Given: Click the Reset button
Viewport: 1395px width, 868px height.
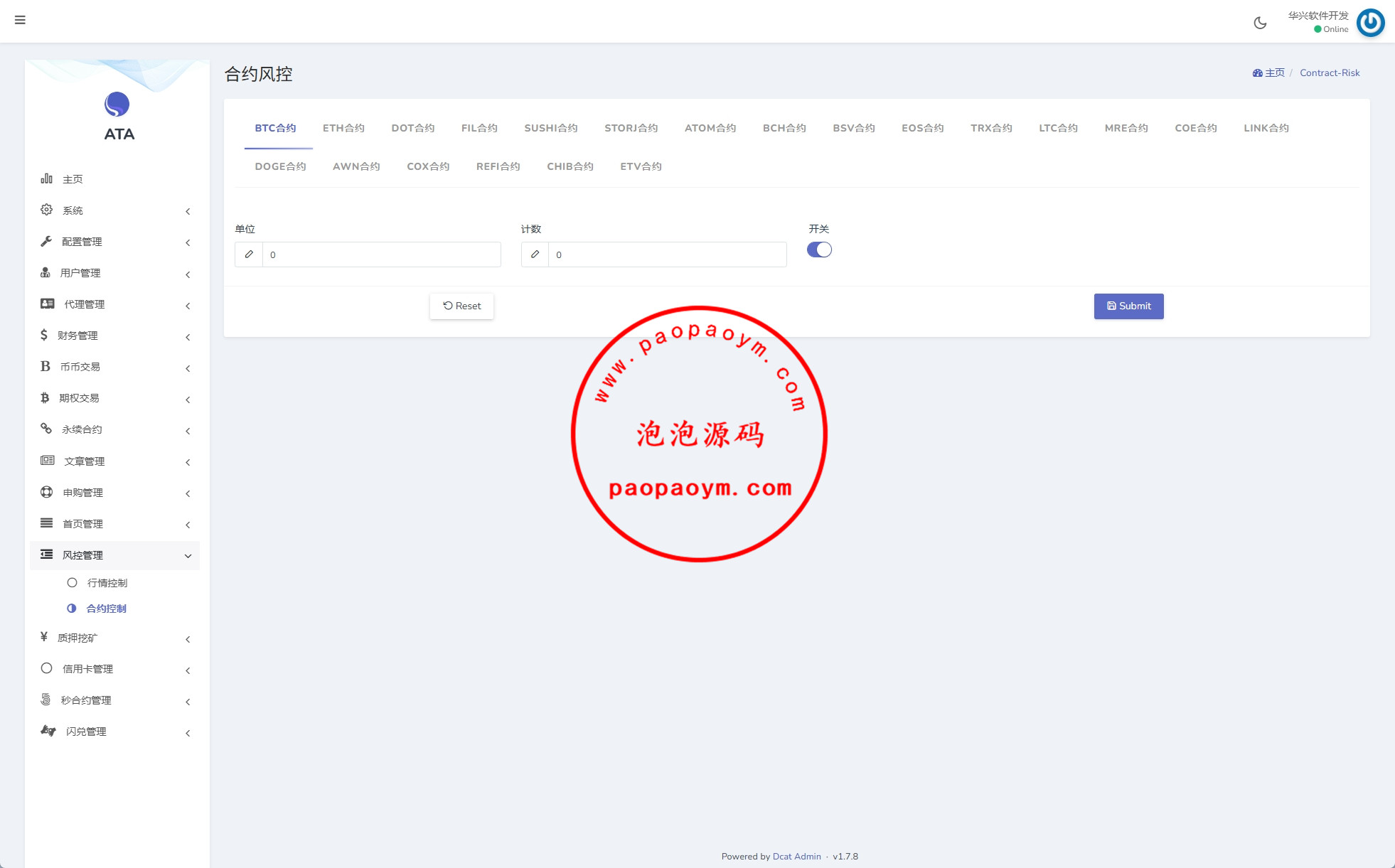Looking at the screenshot, I should tap(461, 306).
